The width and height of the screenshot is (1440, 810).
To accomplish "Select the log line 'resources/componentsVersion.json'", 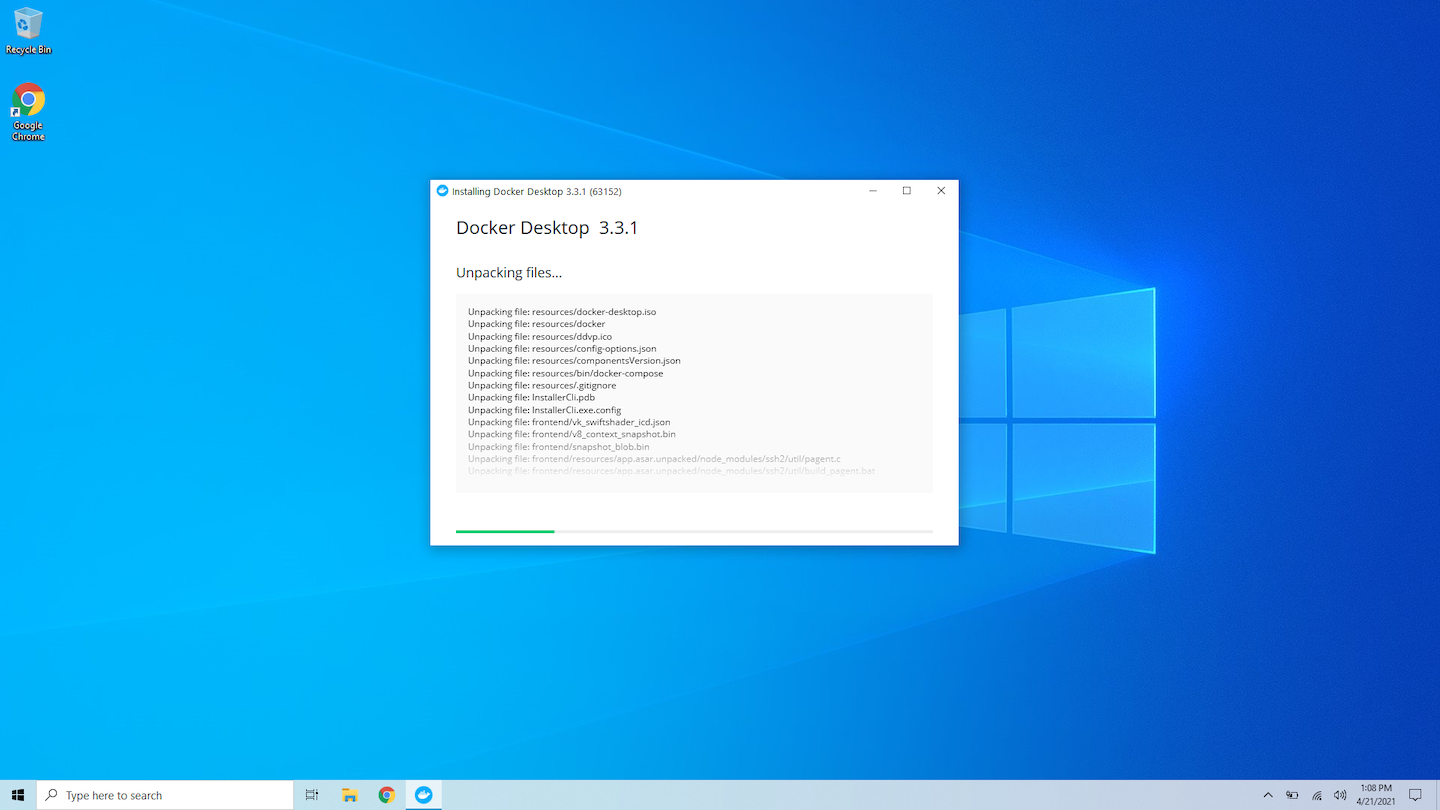I will [x=574, y=360].
